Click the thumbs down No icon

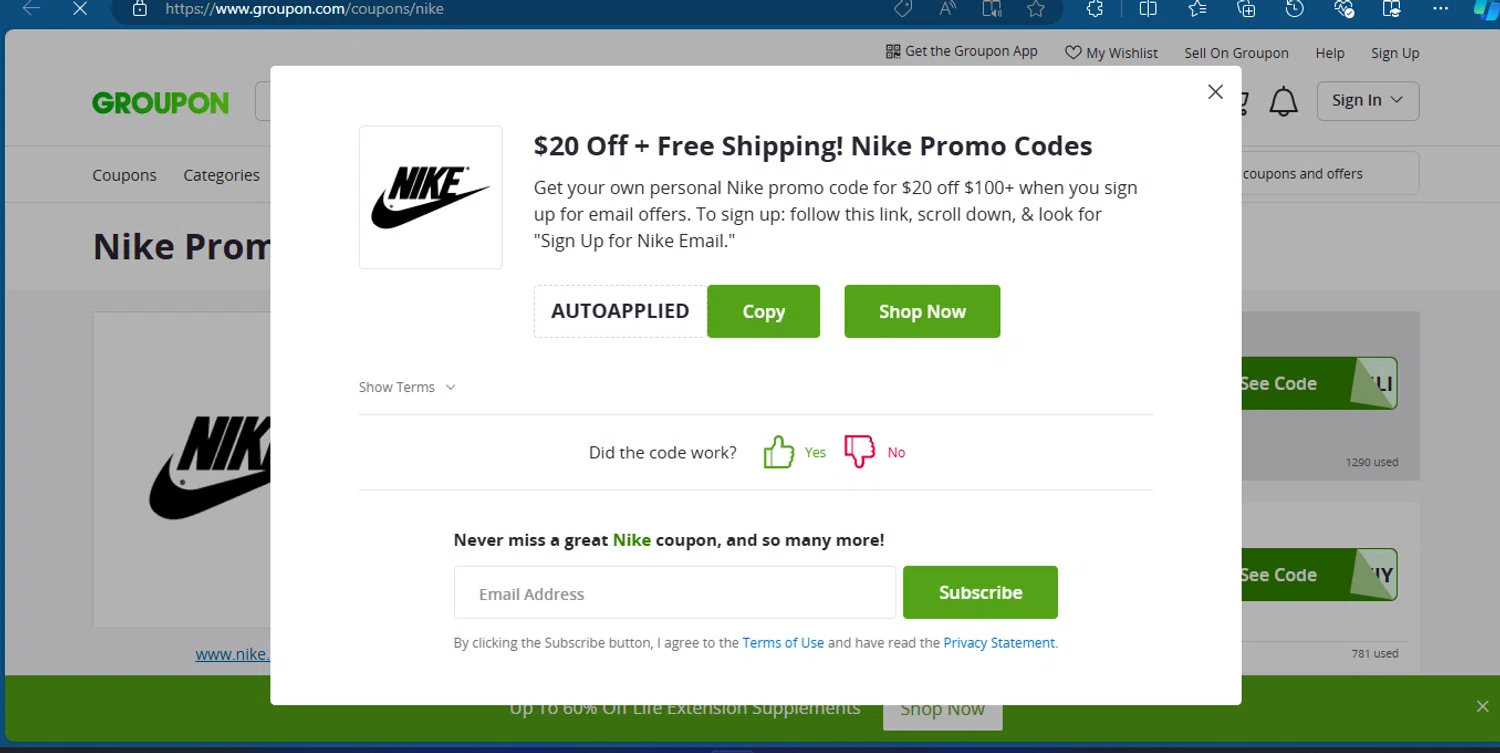pos(859,452)
